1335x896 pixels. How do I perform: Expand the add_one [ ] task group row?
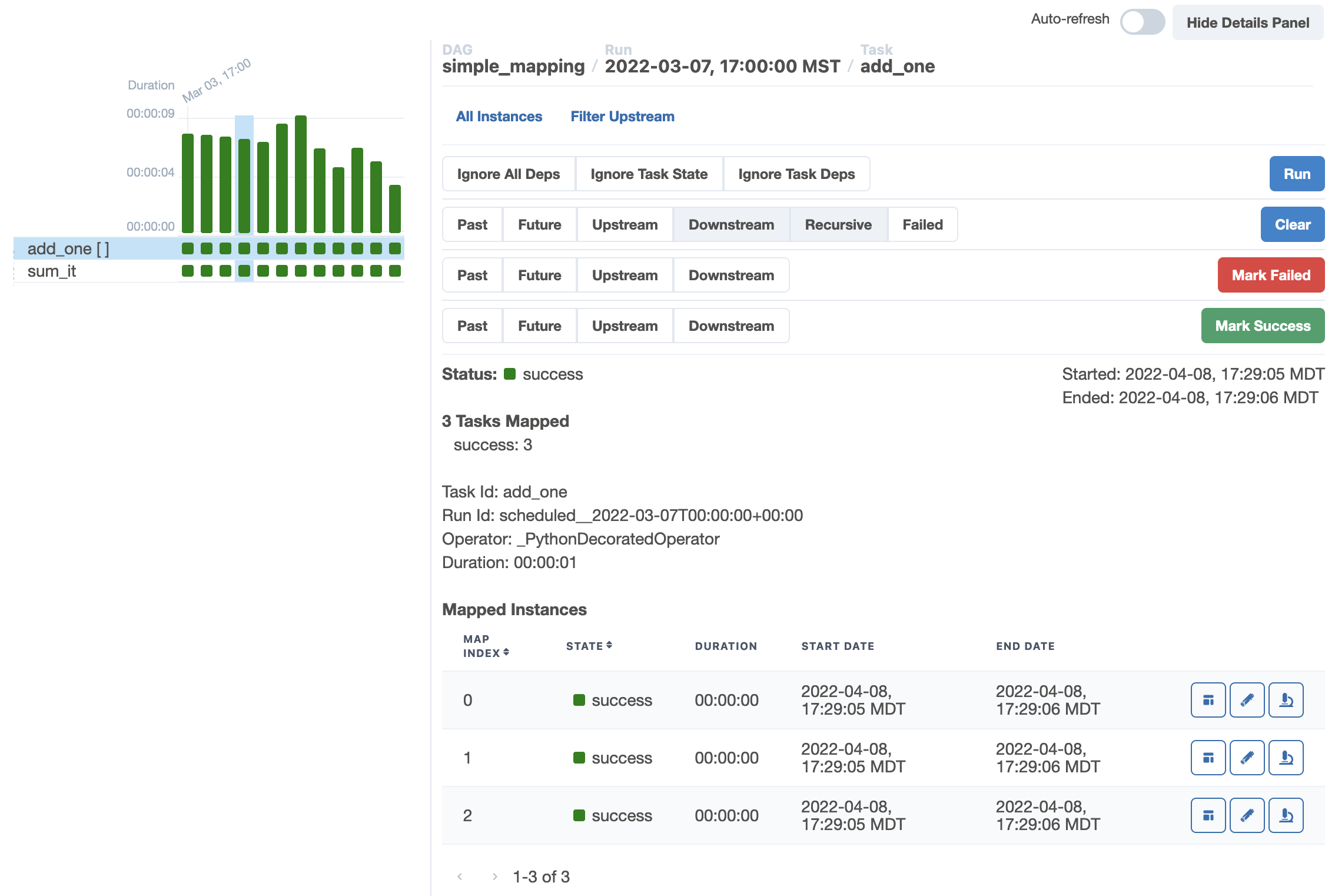point(68,249)
